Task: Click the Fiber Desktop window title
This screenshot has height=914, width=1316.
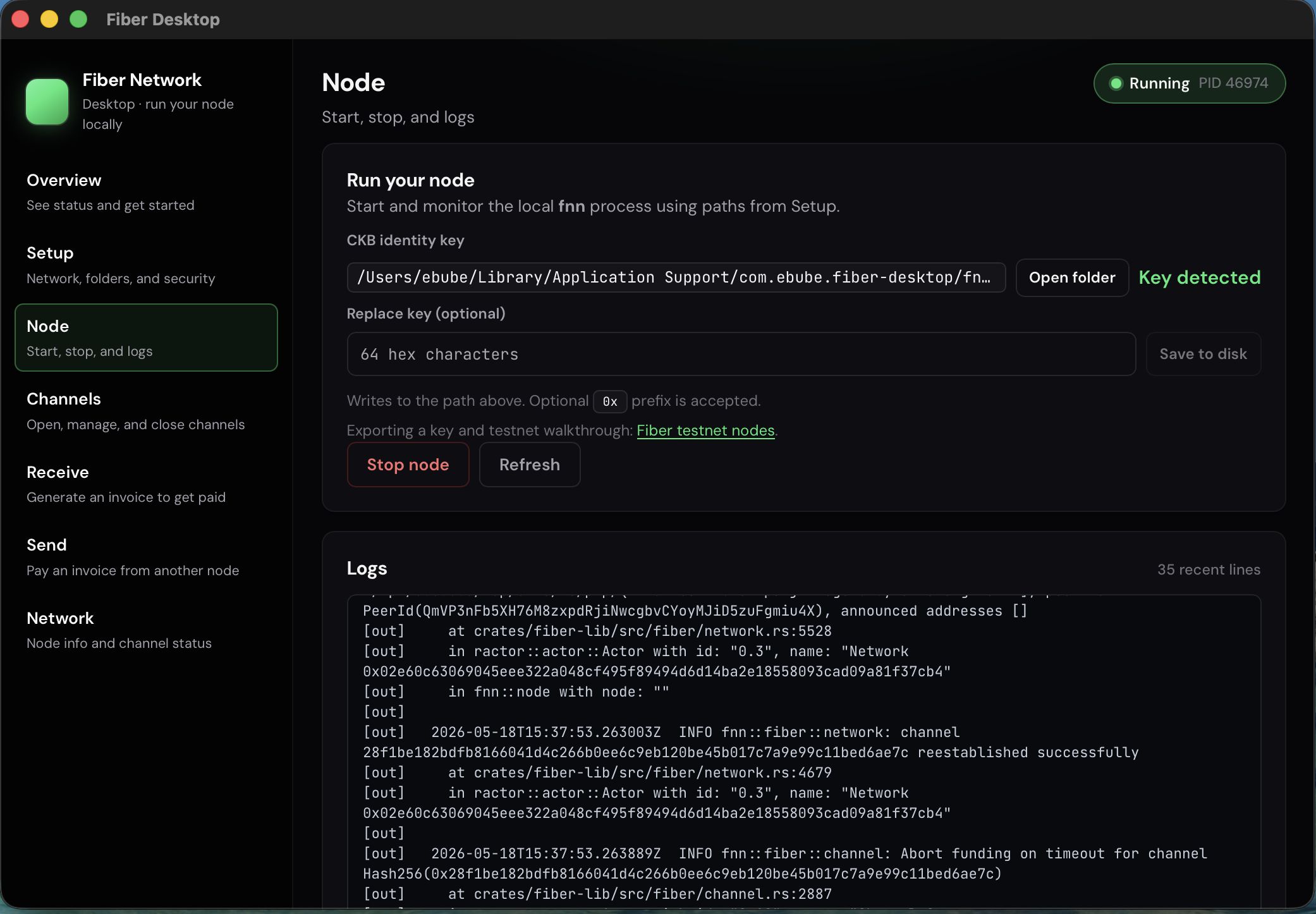Action: (163, 20)
